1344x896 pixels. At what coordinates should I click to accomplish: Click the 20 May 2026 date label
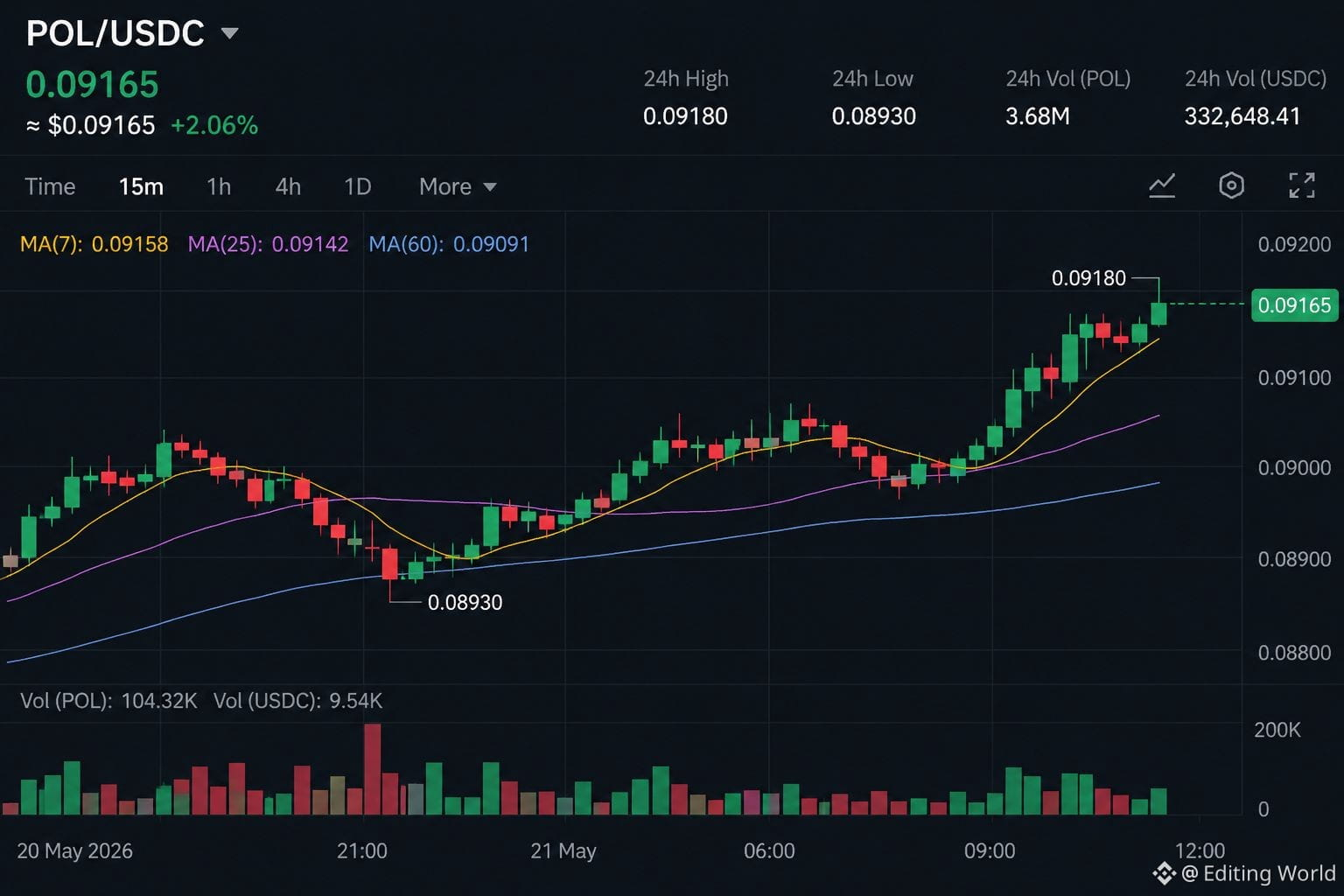75,850
